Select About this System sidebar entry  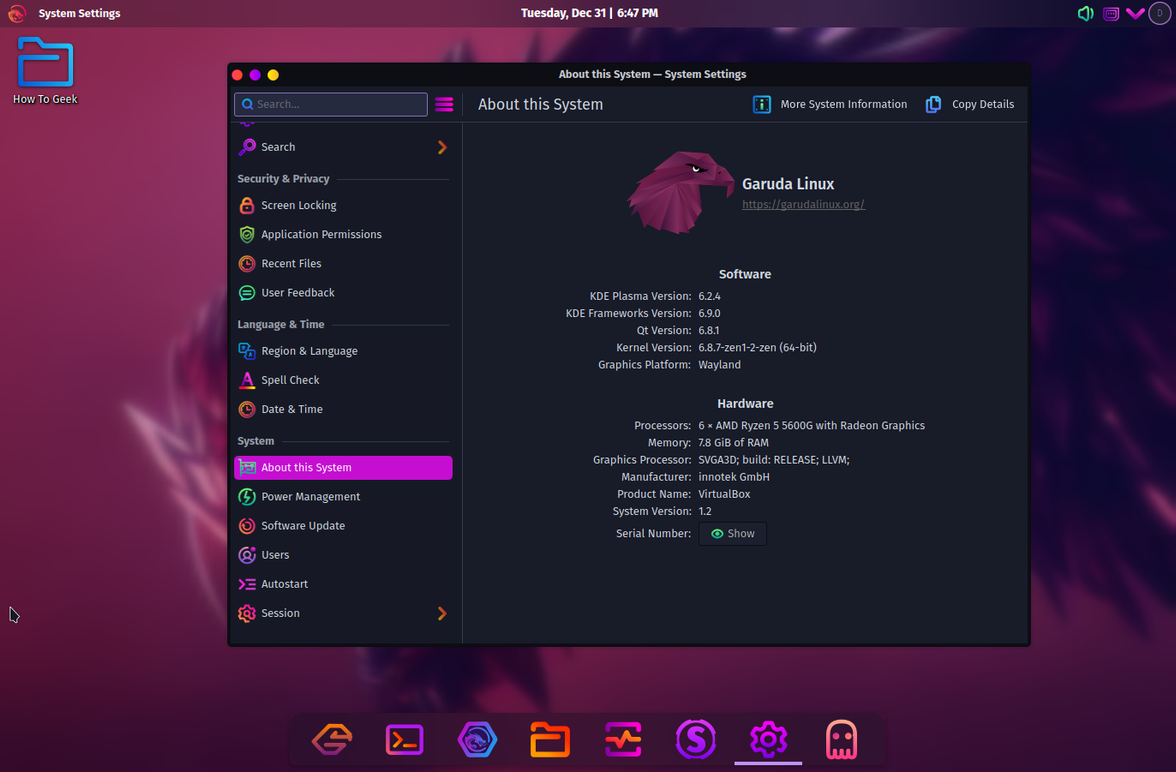tap(344, 467)
